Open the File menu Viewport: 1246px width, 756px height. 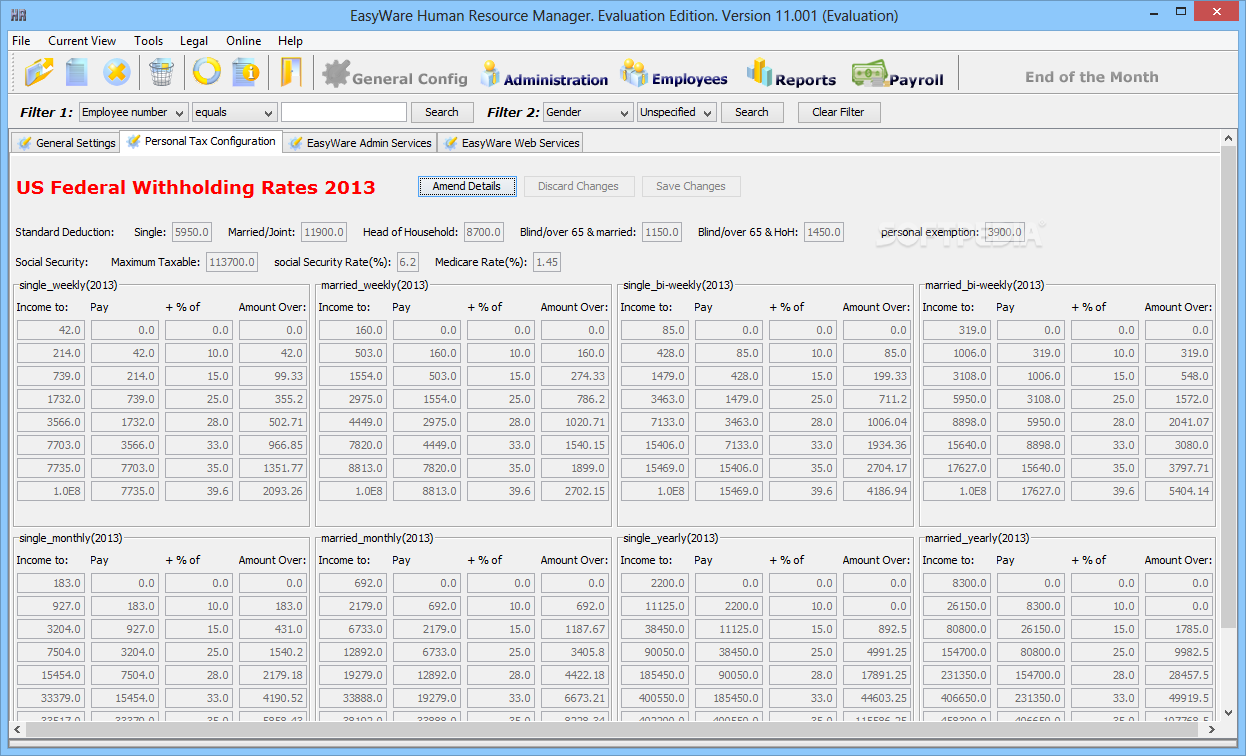(x=21, y=41)
